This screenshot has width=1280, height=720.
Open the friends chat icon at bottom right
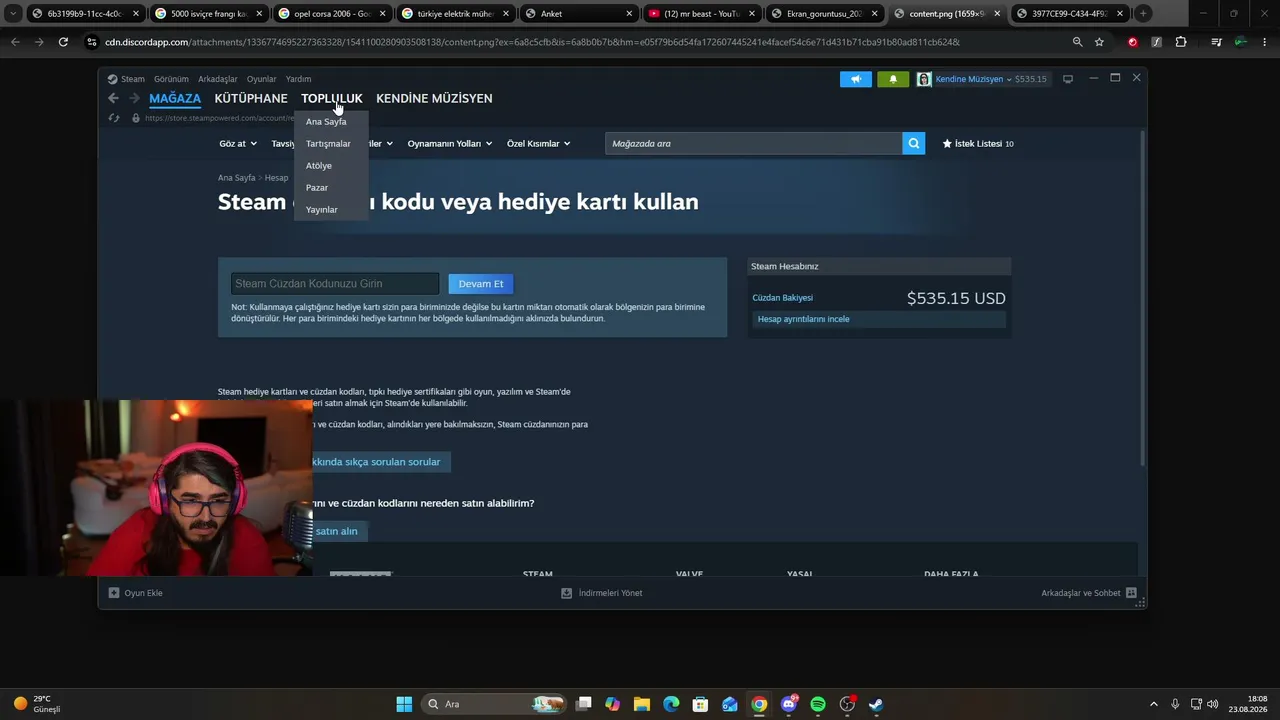pos(1131,593)
